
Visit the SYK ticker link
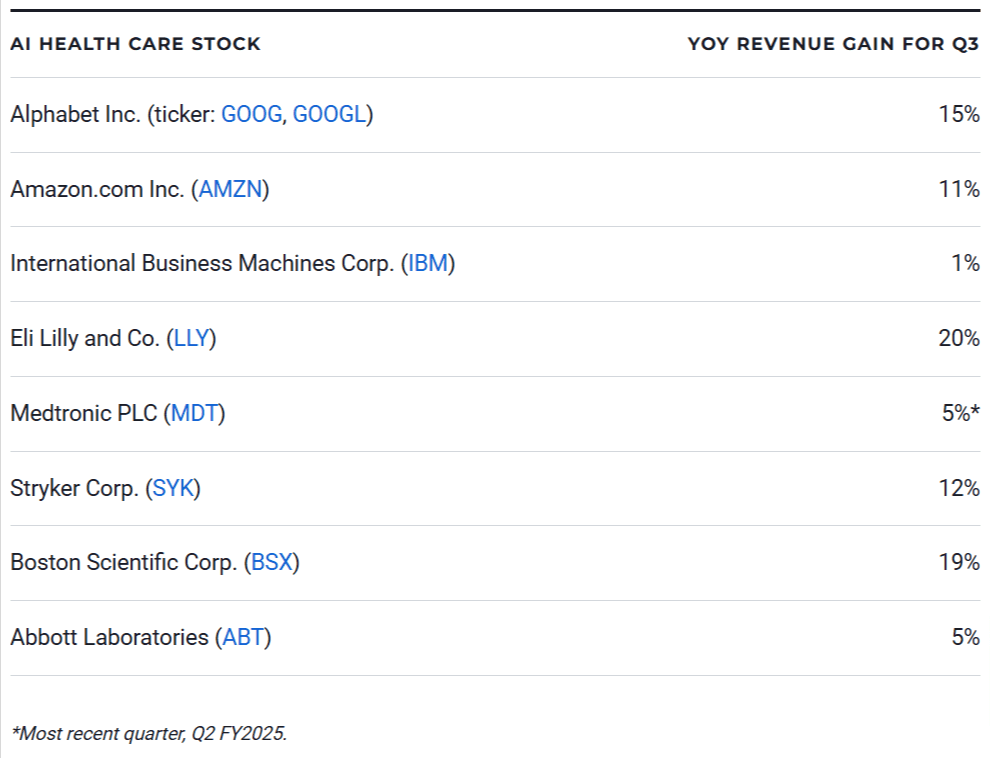point(173,488)
